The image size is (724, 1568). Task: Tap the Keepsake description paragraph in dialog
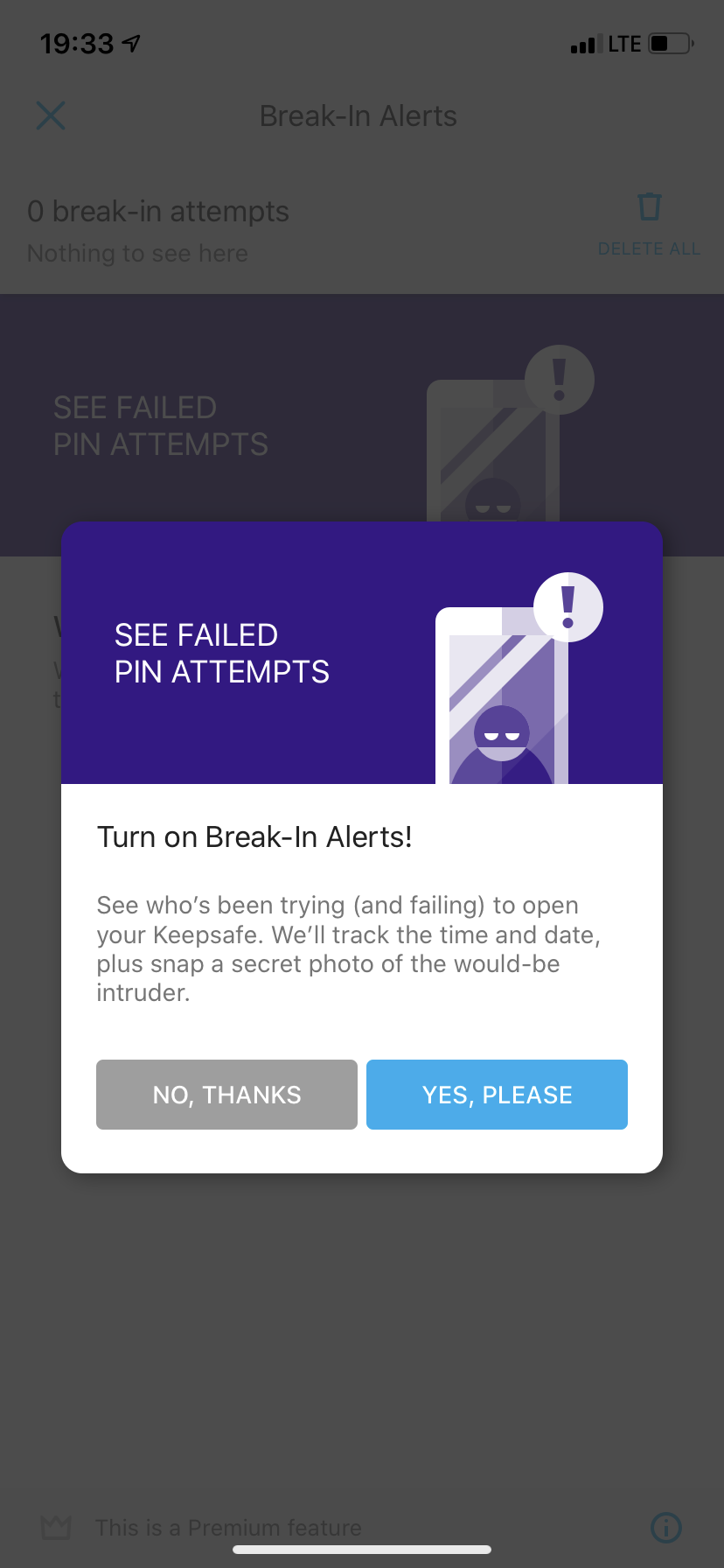point(348,948)
